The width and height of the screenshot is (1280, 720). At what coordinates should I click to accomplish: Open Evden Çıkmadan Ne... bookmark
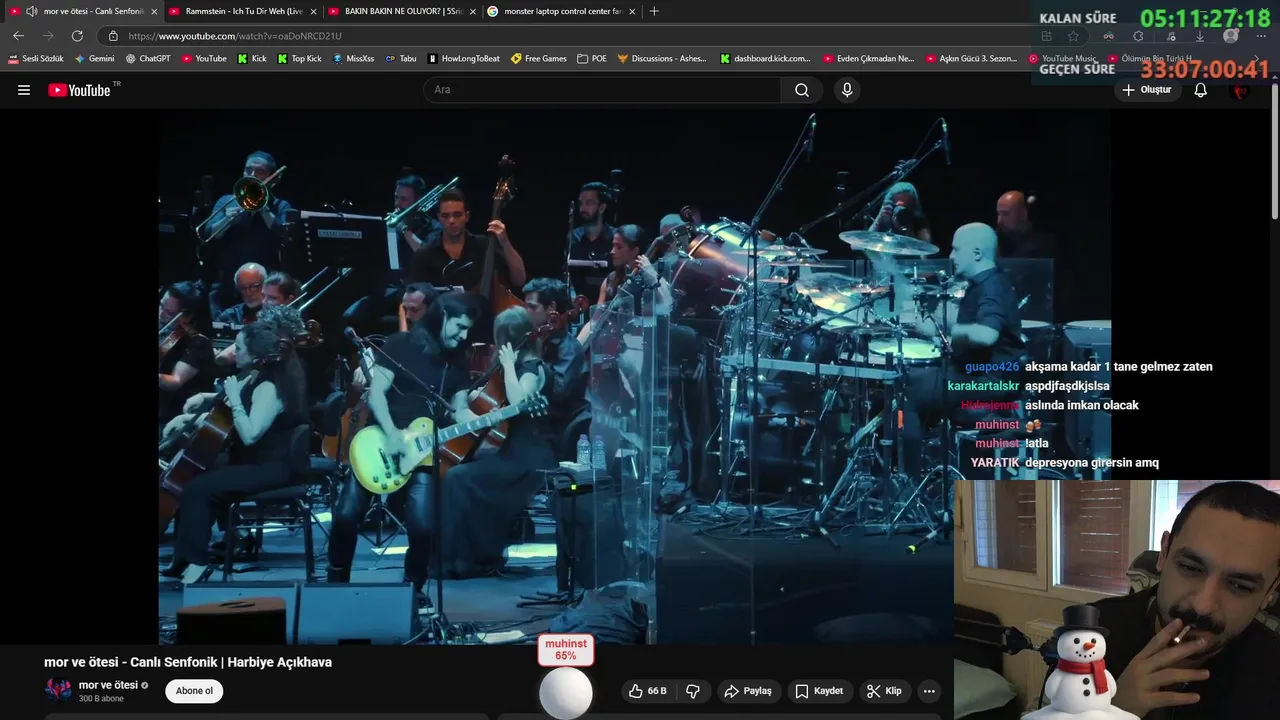point(868,59)
